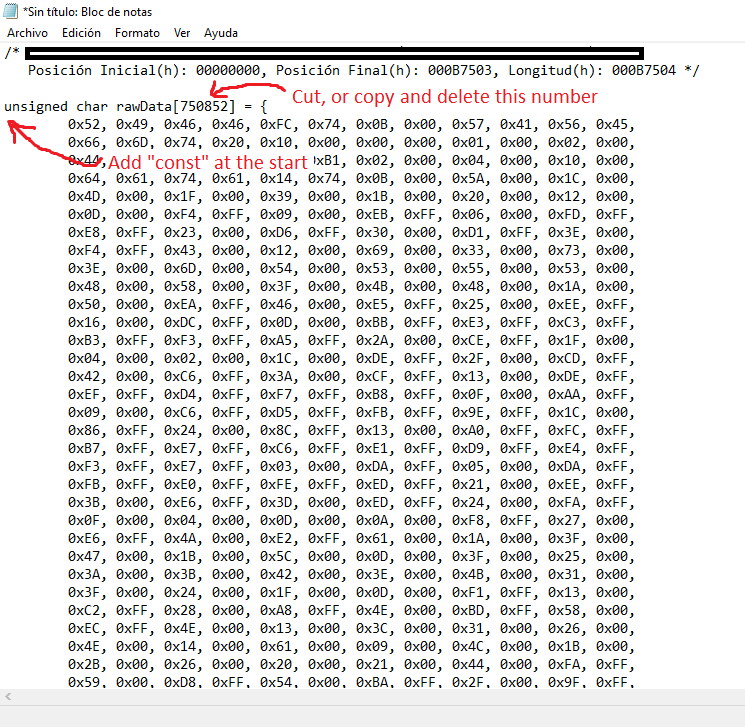
Task: Click byte 0x69 in the 0xF4 row
Action: point(372,250)
